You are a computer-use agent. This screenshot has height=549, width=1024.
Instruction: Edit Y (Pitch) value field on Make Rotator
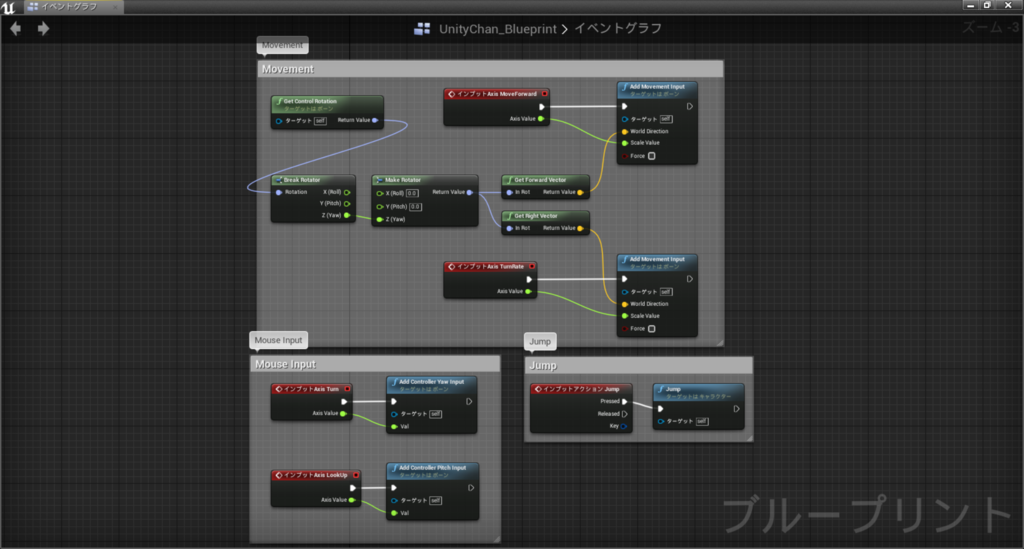[415, 207]
